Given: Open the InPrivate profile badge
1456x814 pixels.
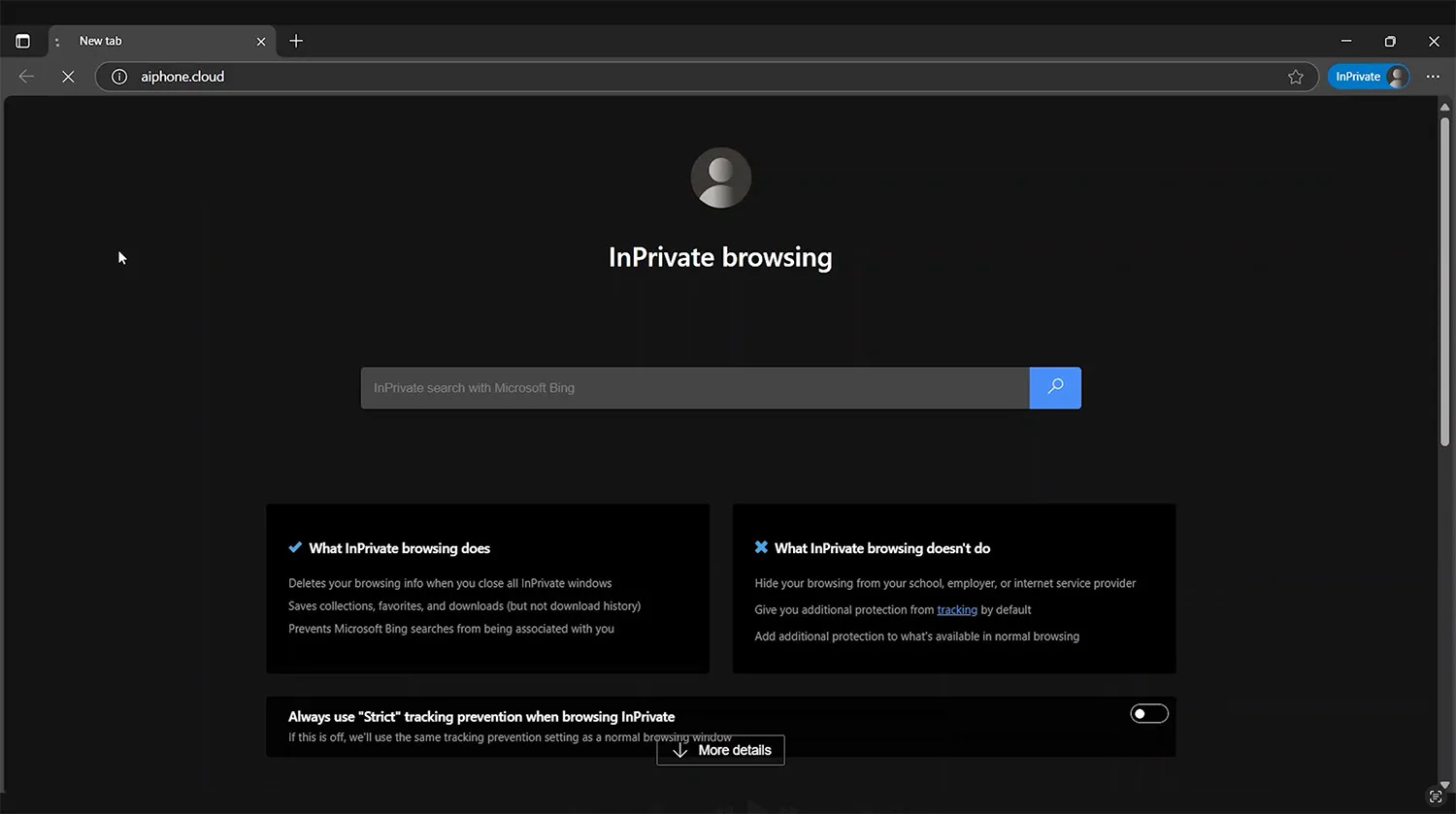Looking at the screenshot, I should coord(1369,77).
